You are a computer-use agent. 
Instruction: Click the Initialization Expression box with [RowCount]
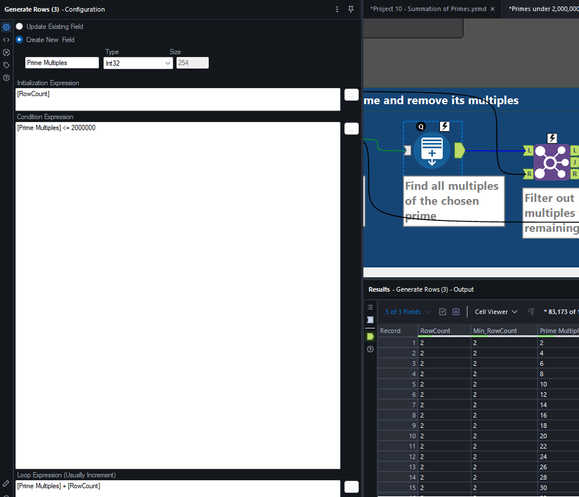coord(178,99)
